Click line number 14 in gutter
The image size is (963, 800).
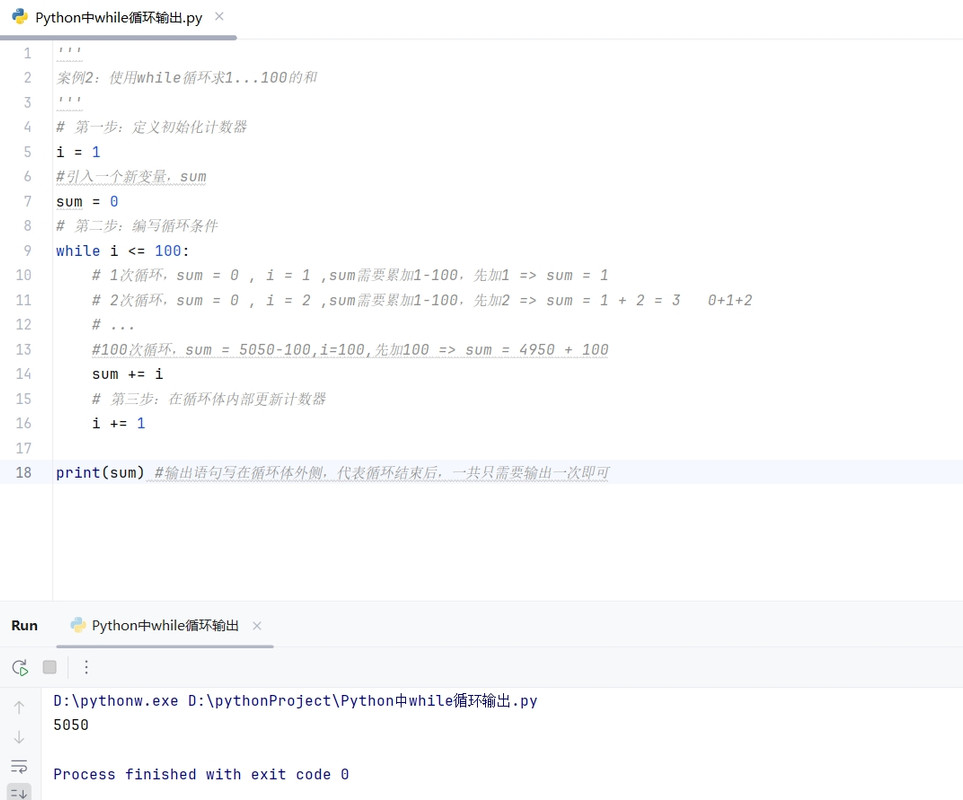tap(23, 374)
